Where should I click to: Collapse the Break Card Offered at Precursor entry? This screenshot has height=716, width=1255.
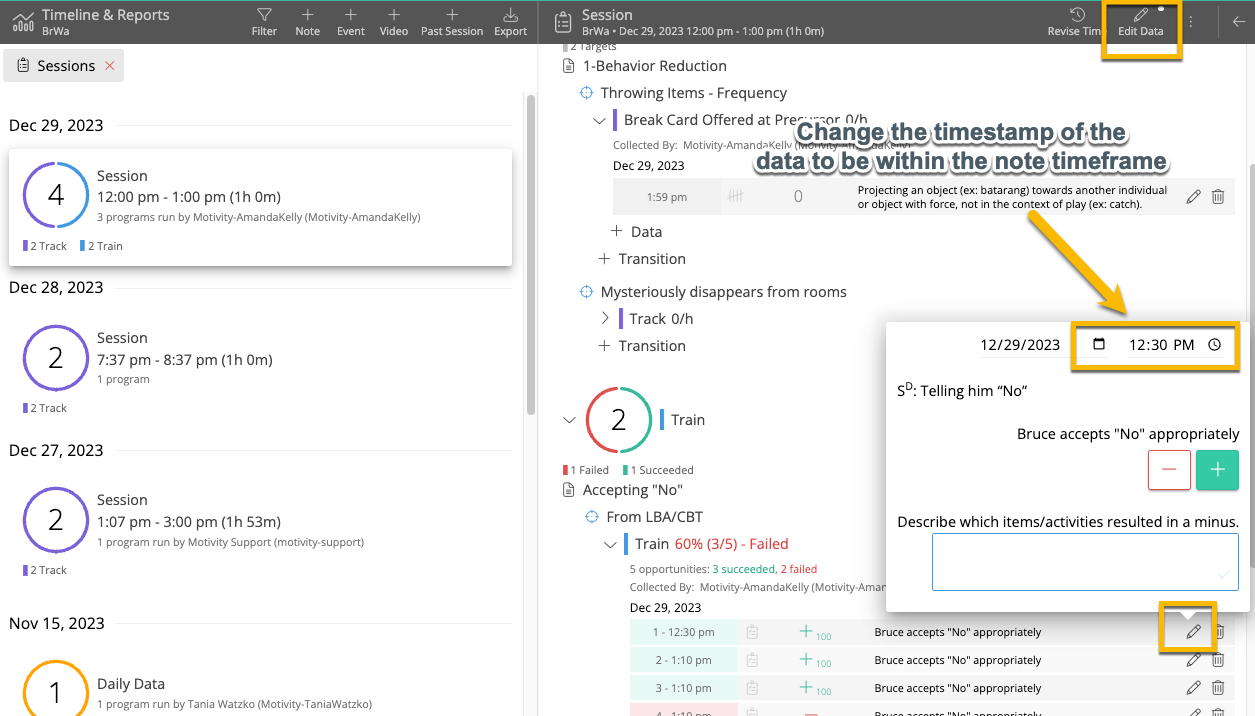coord(599,119)
